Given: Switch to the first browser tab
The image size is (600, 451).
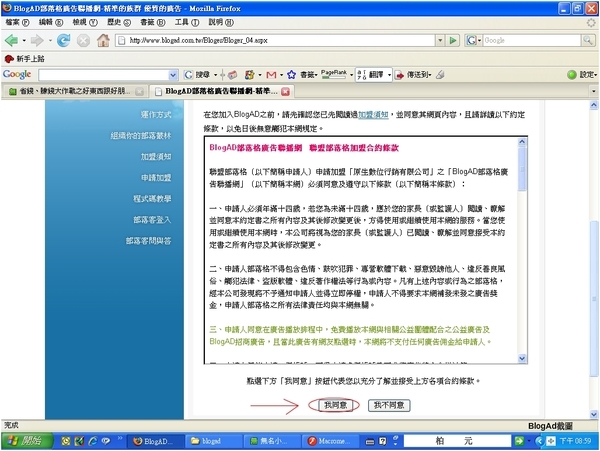Looking at the screenshot, I should click(x=75, y=91).
